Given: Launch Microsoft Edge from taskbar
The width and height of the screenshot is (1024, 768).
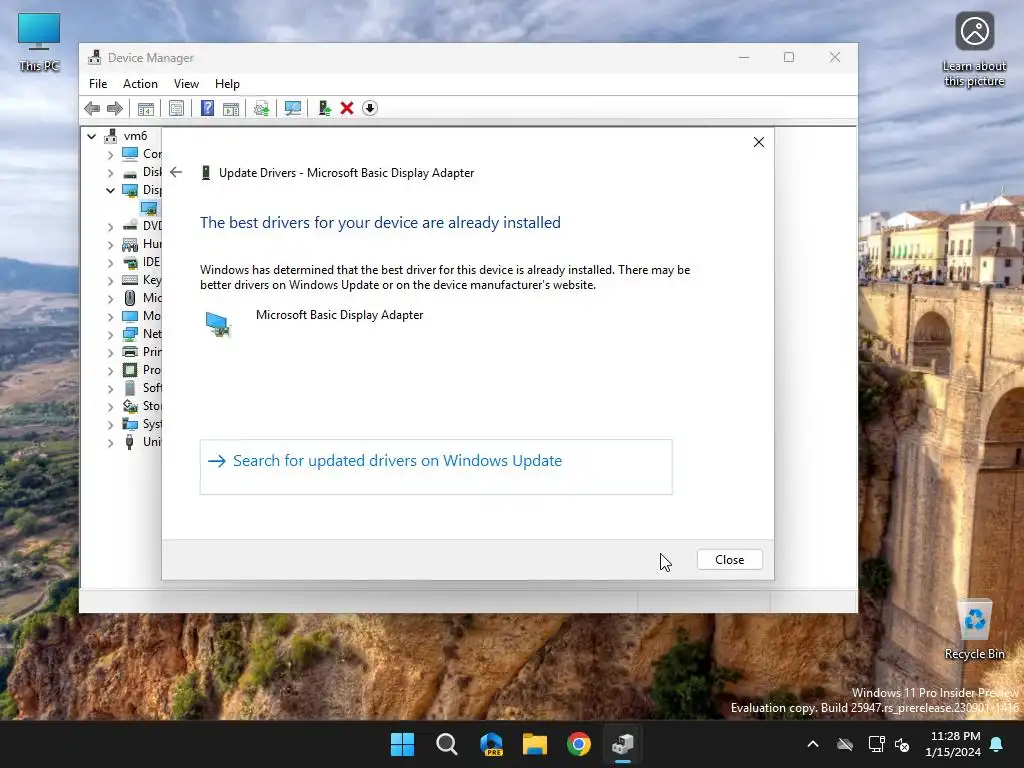Looking at the screenshot, I should click(491, 744).
